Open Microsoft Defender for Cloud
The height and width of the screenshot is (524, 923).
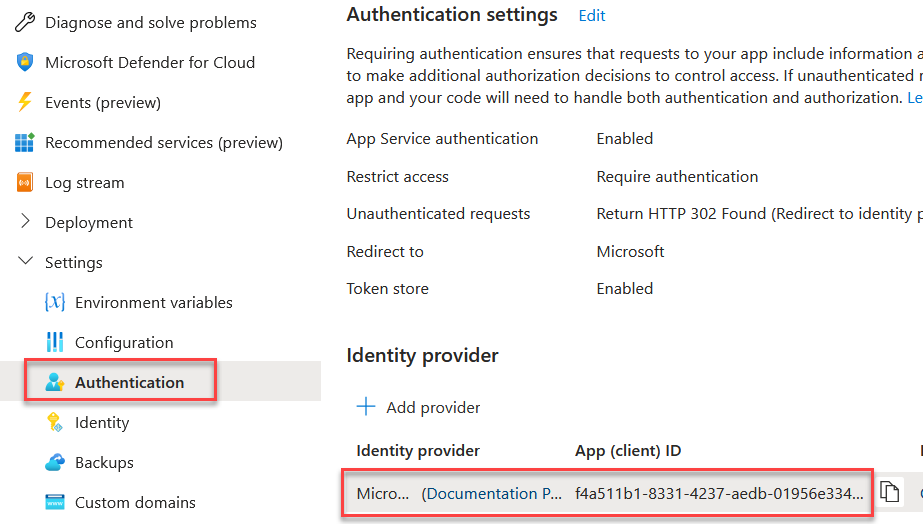pos(150,62)
